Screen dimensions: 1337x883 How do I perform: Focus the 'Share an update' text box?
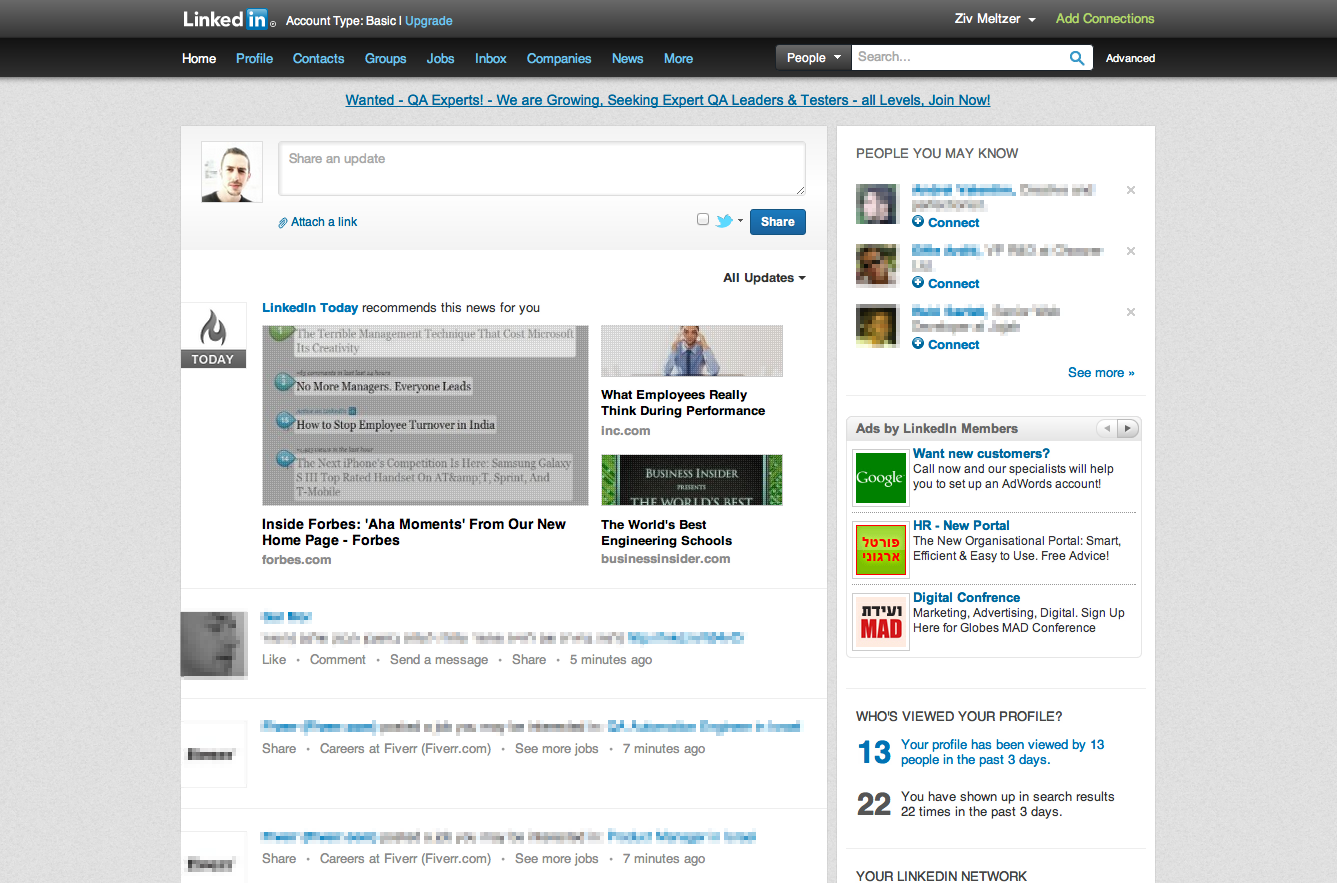click(x=542, y=169)
